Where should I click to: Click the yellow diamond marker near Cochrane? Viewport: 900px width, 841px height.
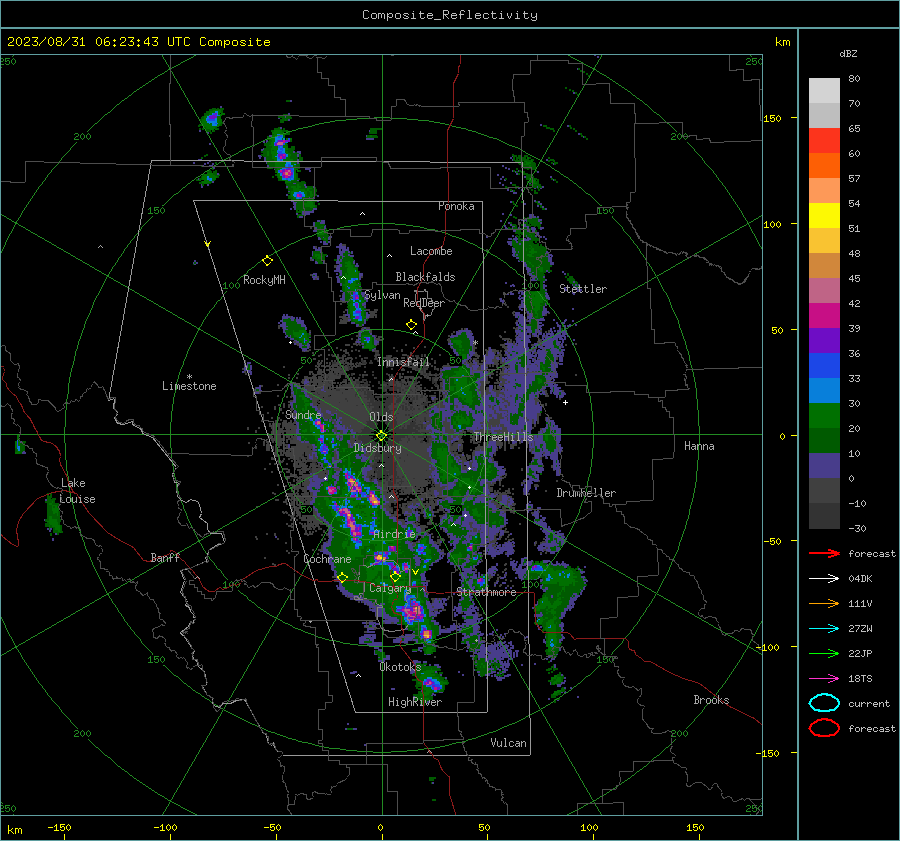click(x=343, y=577)
